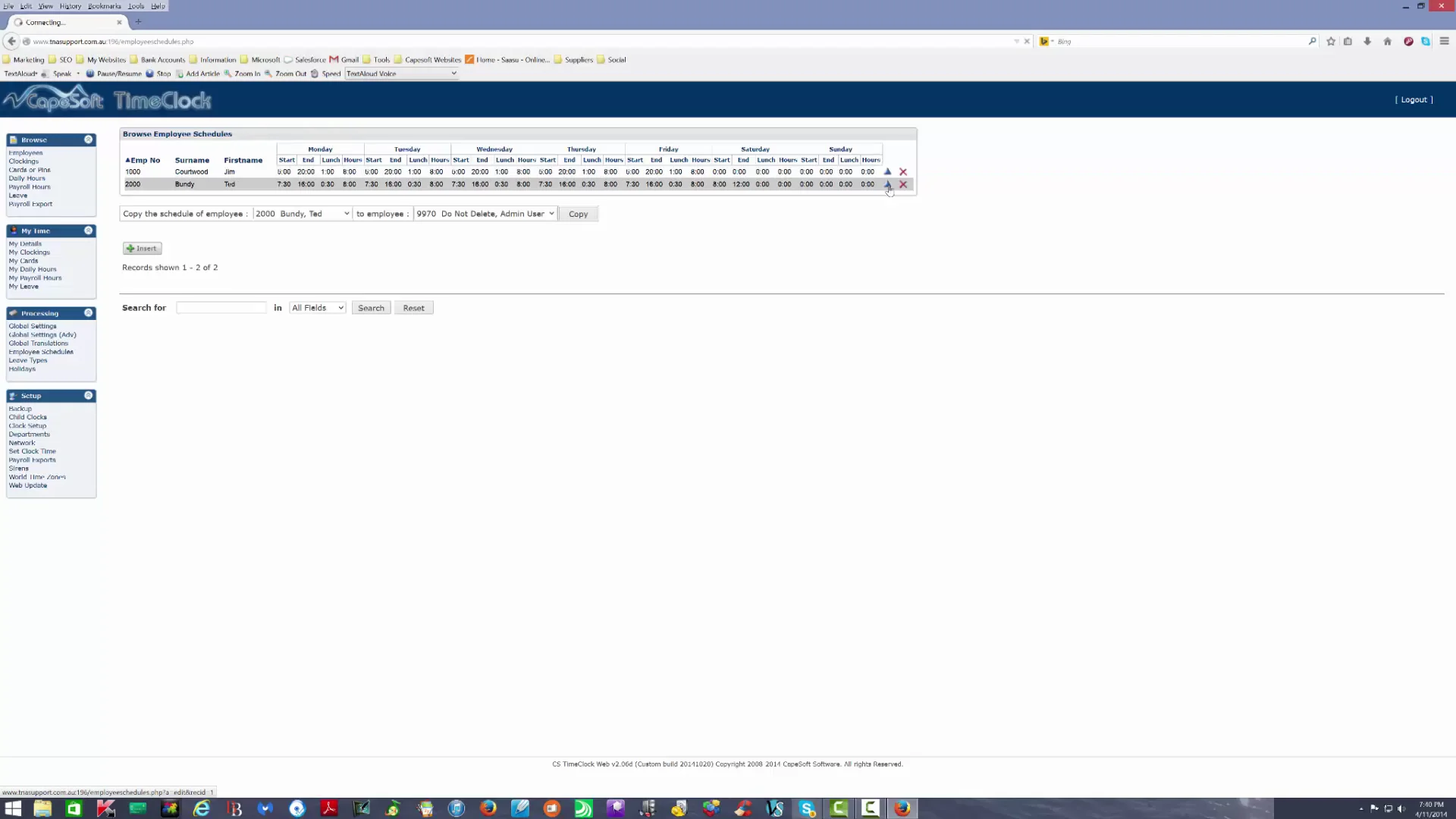This screenshot has width=1456, height=819.
Task: Open the Firefox hamburger menu
Action: click(1444, 42)
